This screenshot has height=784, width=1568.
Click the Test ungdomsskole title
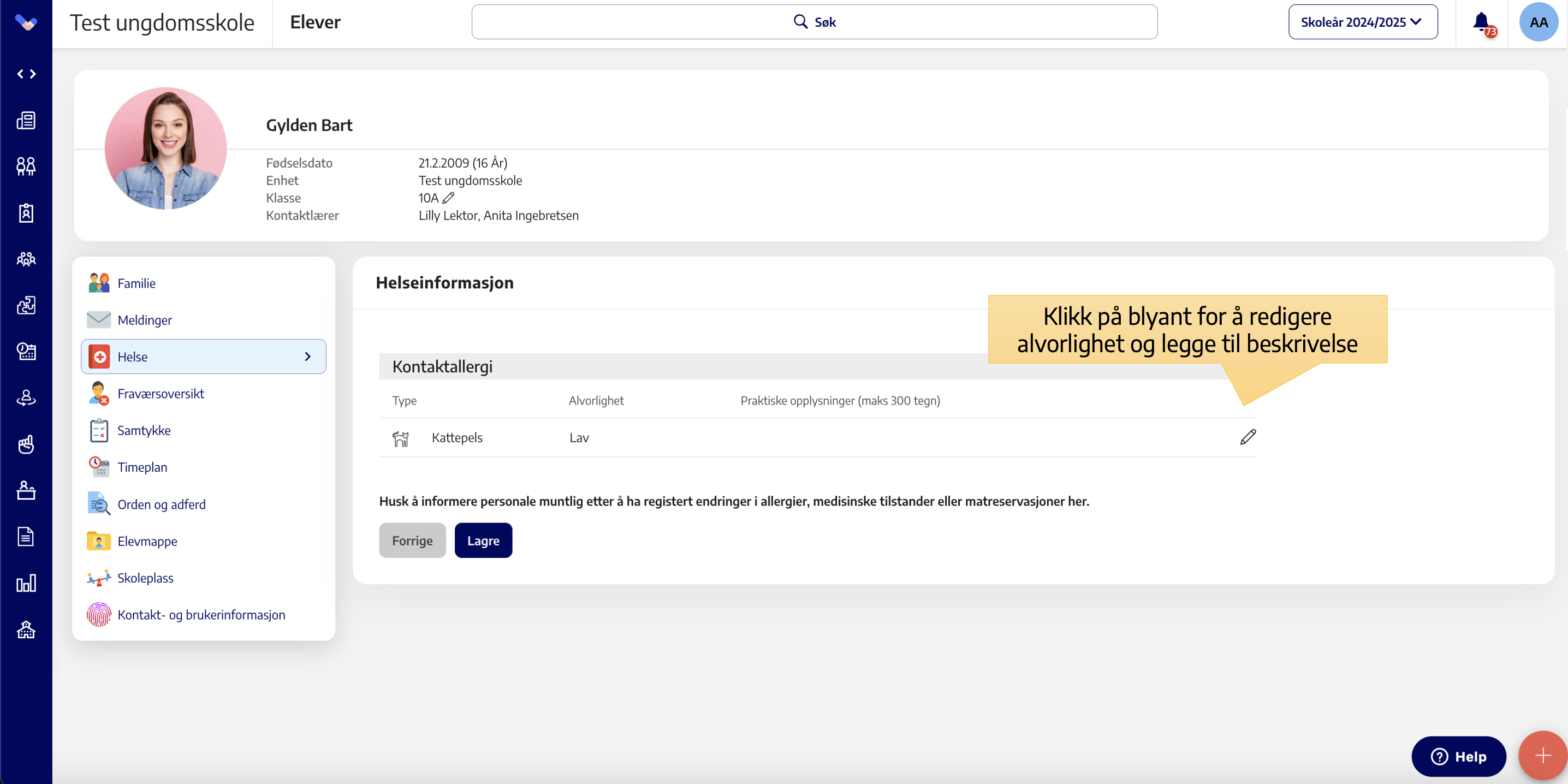point(162,22)
